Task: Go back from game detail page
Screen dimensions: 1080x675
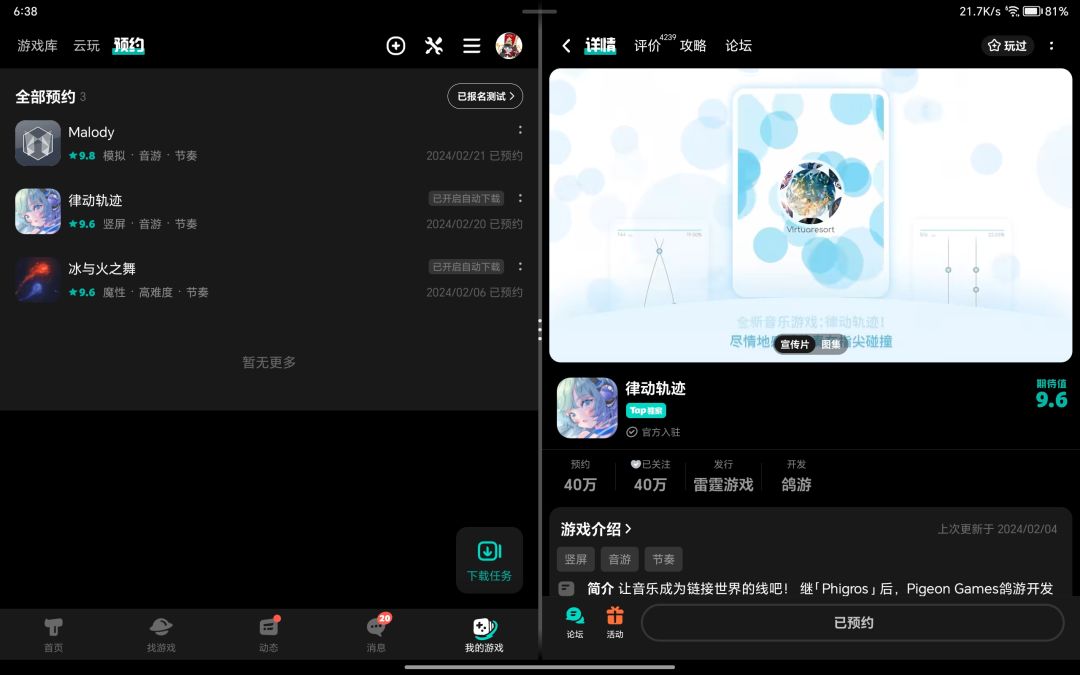Action: (x=566, y=46)
